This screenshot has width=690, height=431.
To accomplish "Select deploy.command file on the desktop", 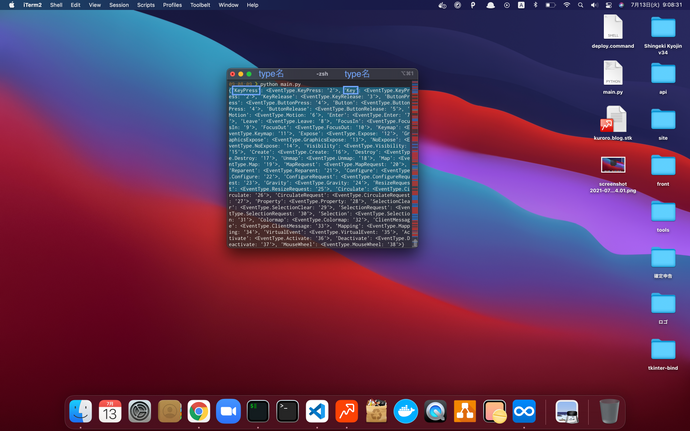I will coord(613,31).
